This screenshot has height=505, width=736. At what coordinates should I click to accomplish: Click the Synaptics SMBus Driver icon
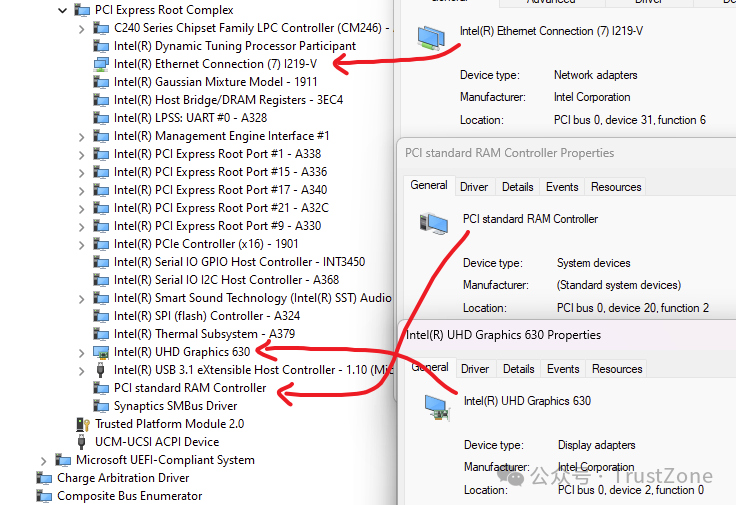tap(101, 406)
